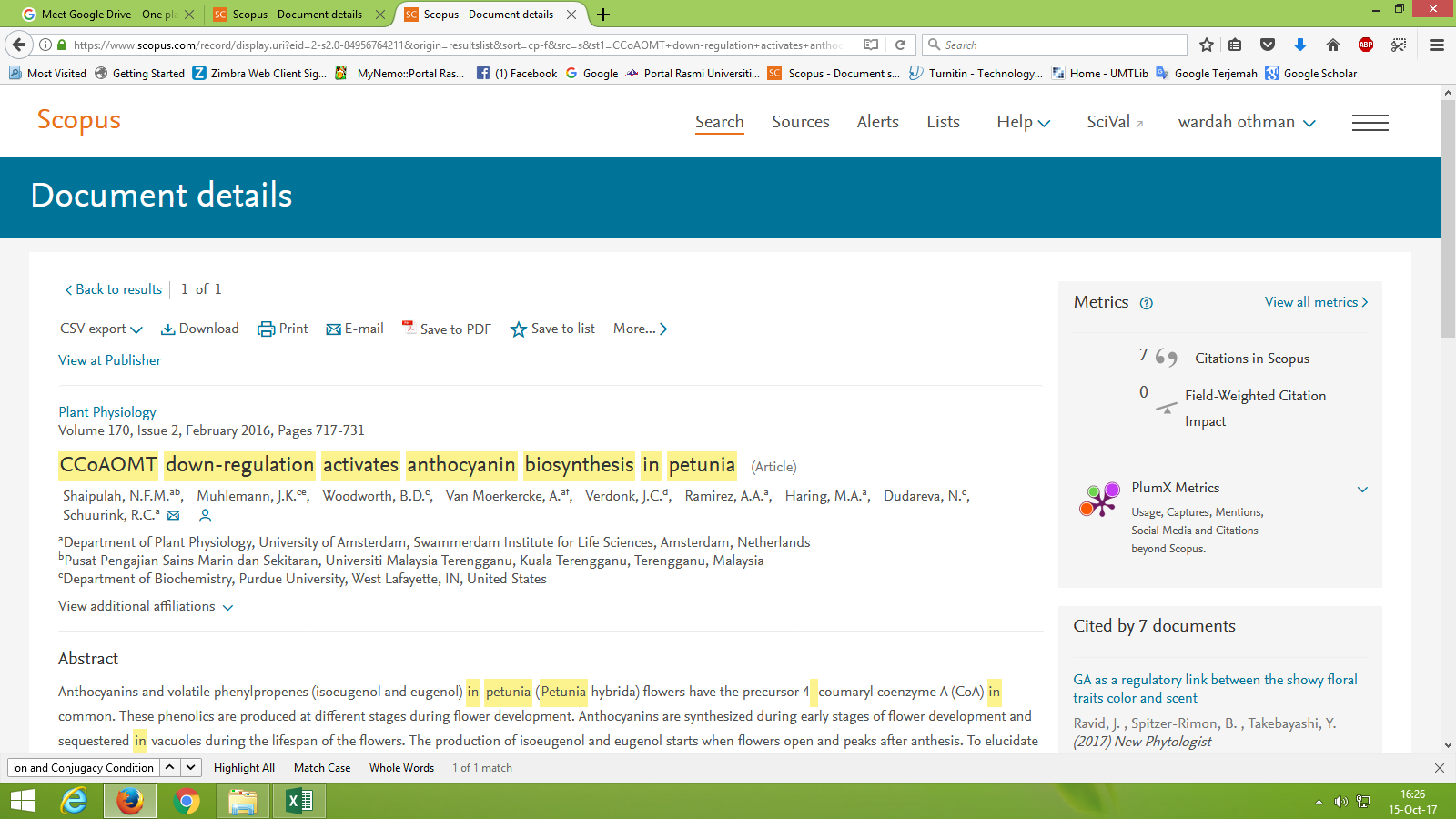Open the Sources menu item
Screen dimensions: 1456x819
(800, 122)
